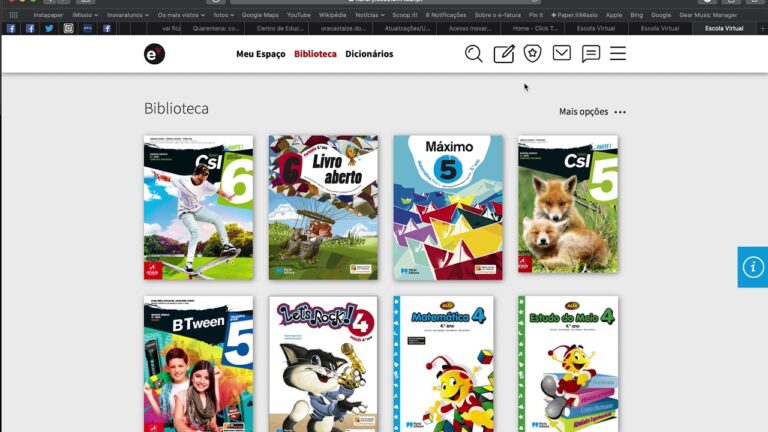This screenshot has width=768, height=432.
Task: Open the Sobre o e-fatura bookmark
Action: (497, 15)
